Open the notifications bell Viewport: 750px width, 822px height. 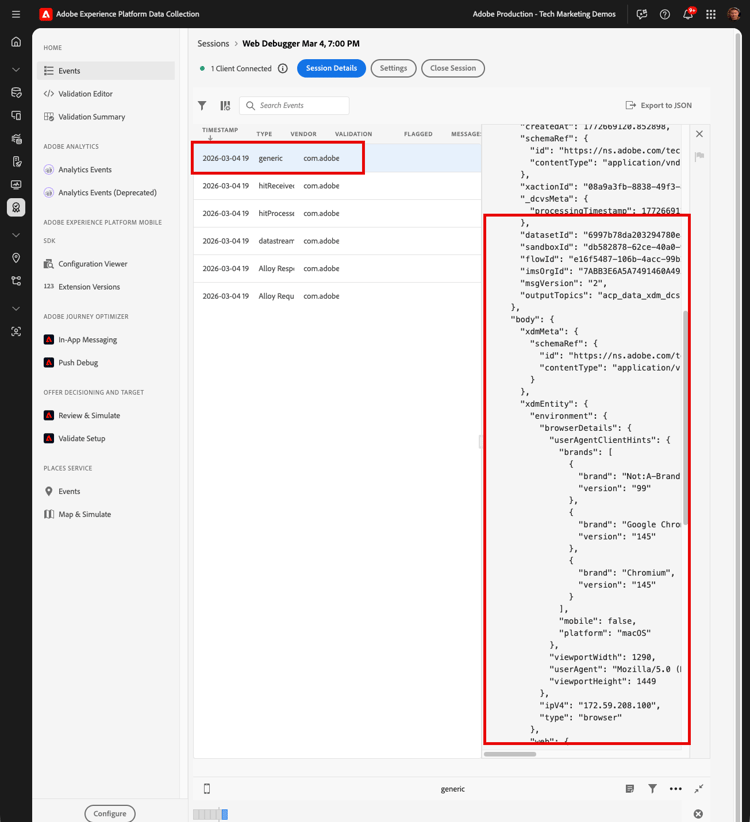click(x=688, y=14)
